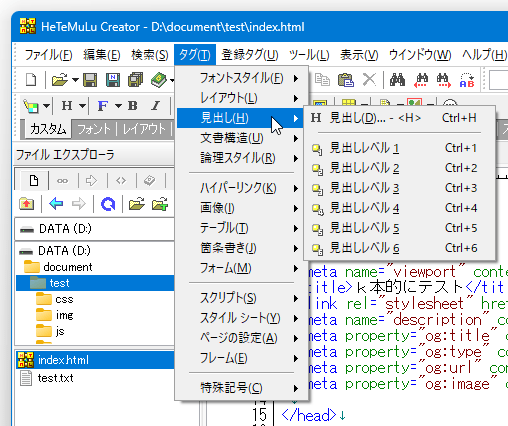Open the 編集(E) menu

point(102,55)
